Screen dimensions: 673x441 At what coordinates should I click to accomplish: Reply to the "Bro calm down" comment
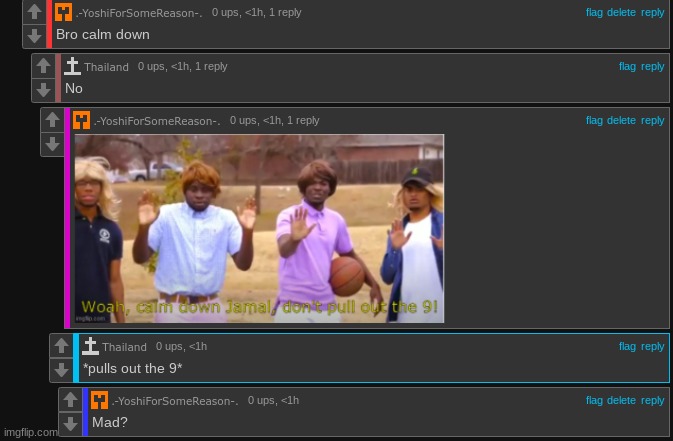point(652,13)
